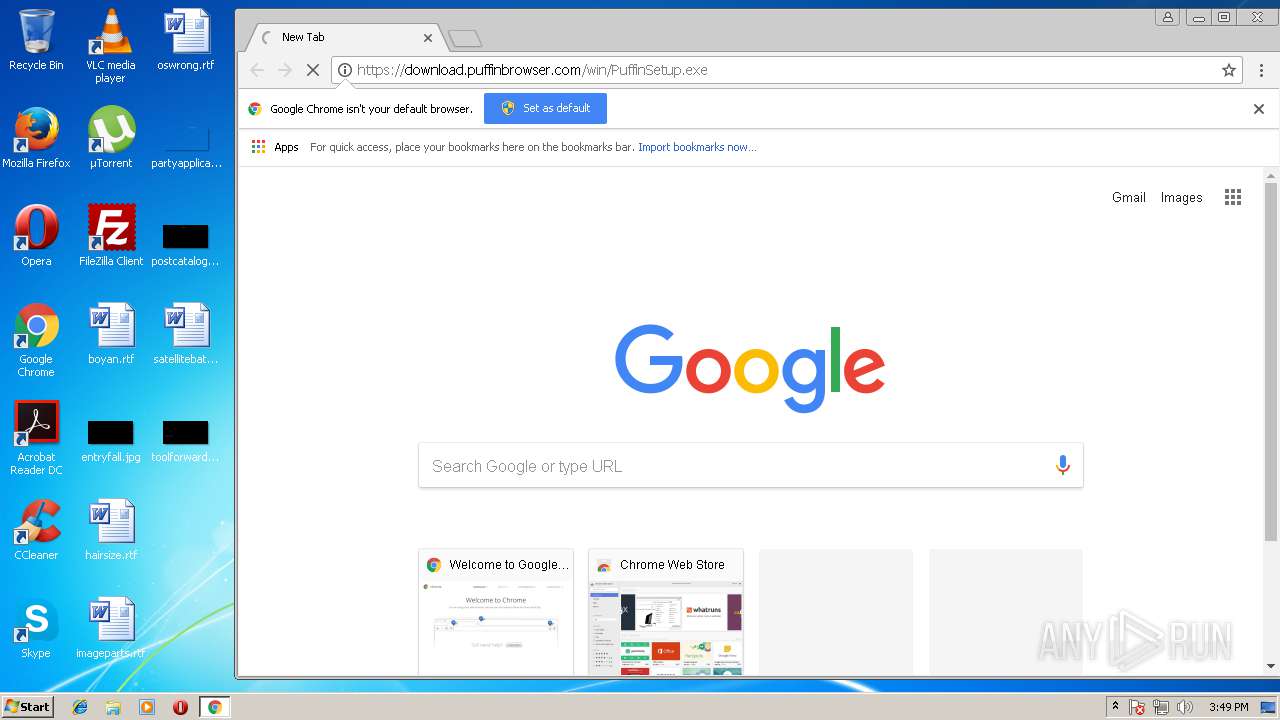Launch Internet Explorer from taskbar
Viewport: 1280px width, 720px height.
click(80, 707)
